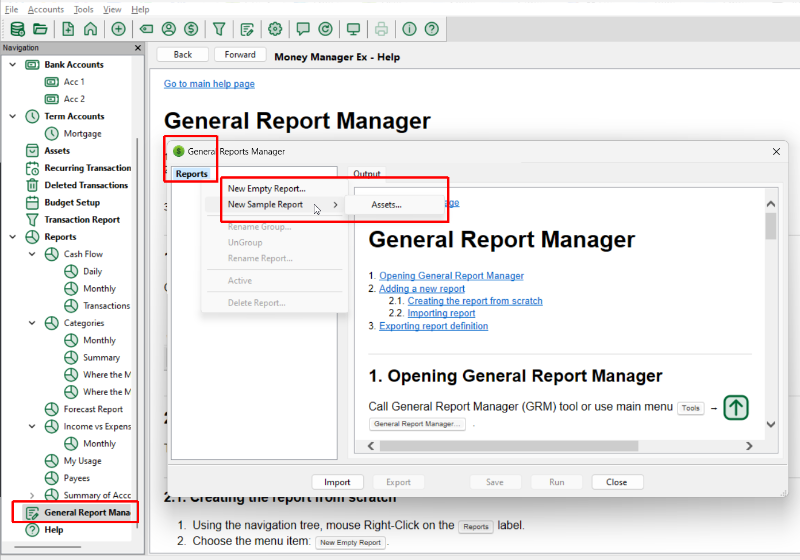Screen dimensions: 800x560
Task: Open the Accounts menu
Action: pos(46,9)
